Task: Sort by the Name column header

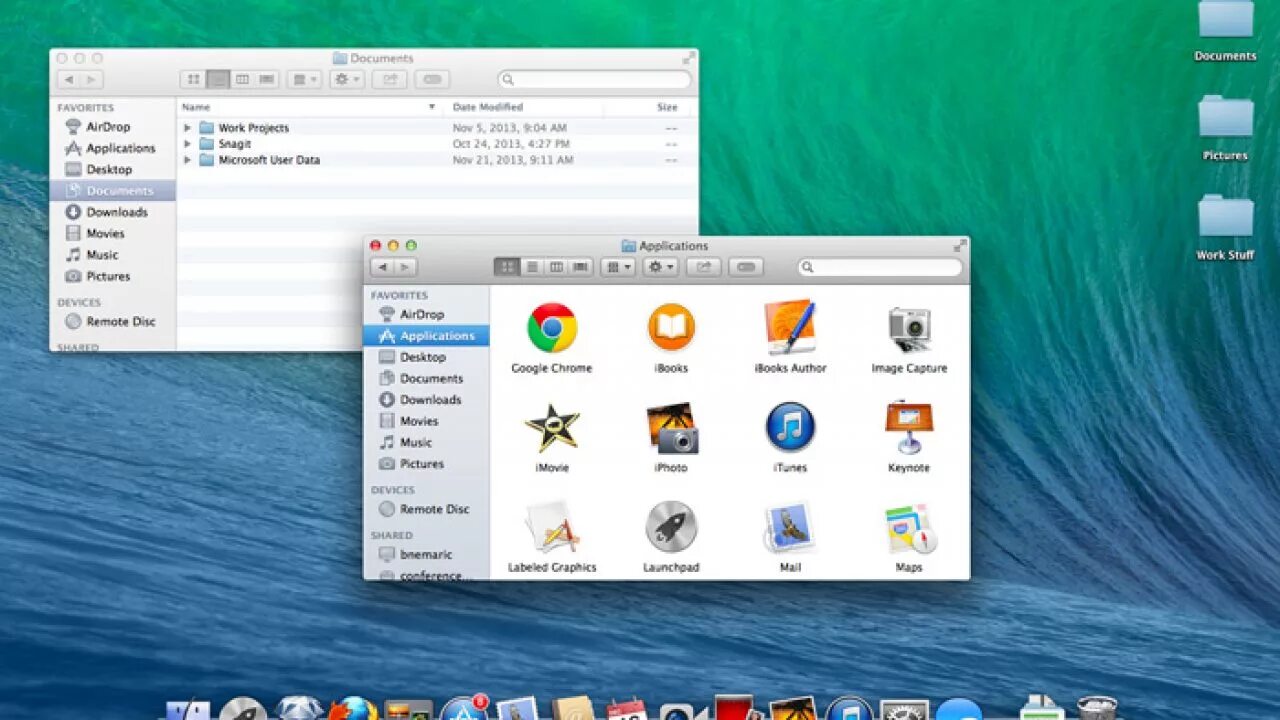Action: (310, 107)
